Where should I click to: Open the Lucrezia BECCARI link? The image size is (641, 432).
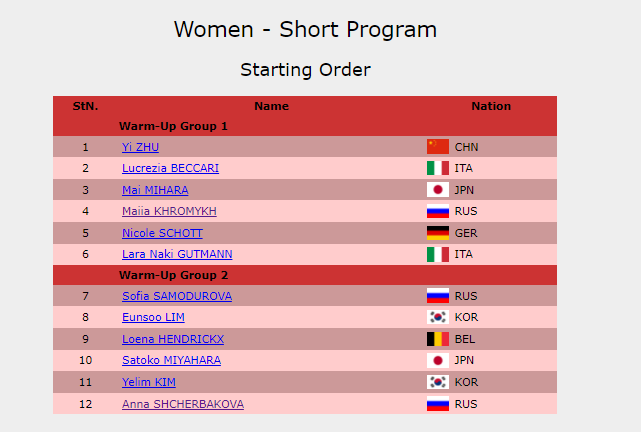(x=170, y=168)
